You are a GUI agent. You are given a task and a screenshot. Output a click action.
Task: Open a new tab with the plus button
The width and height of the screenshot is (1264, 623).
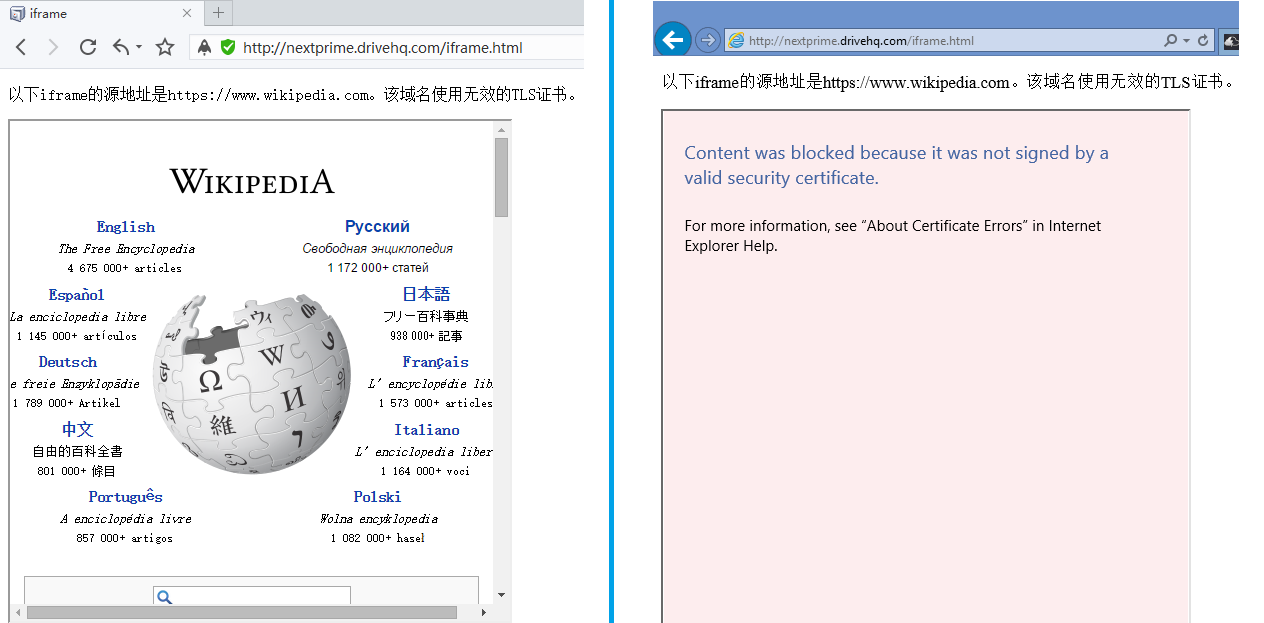tap(219, 13)
